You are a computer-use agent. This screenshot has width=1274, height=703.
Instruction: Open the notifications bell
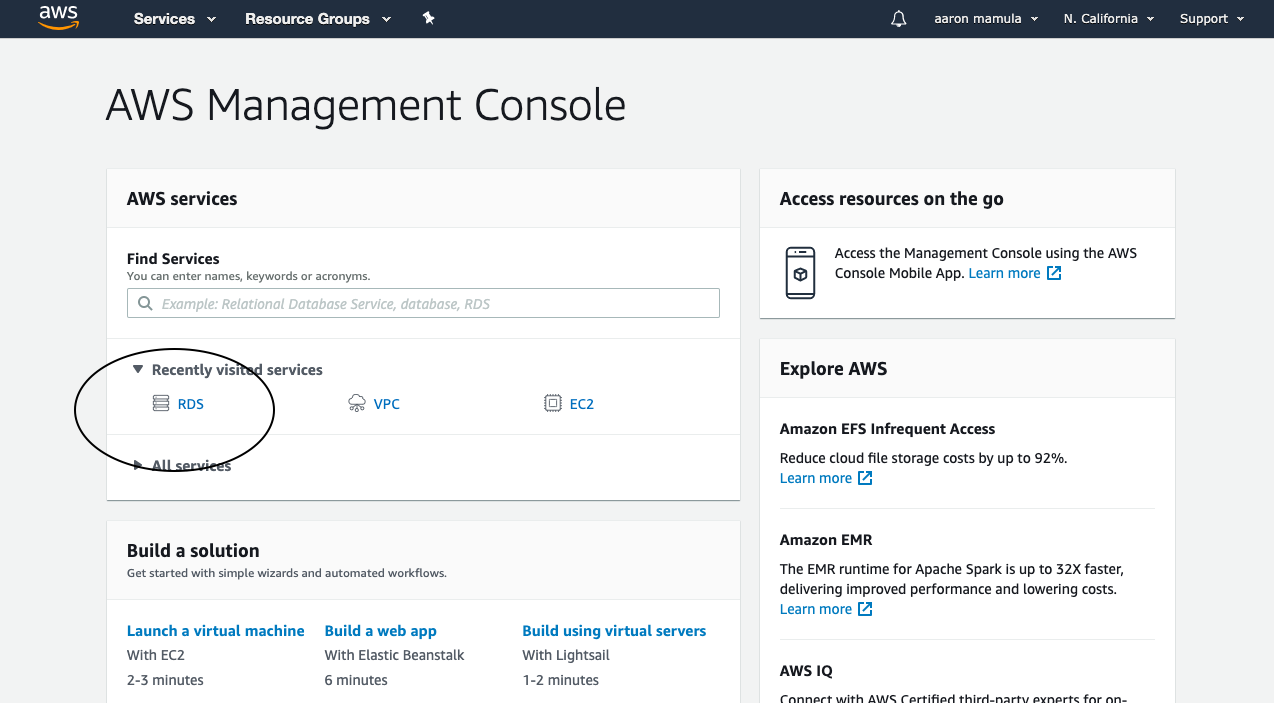point(899,19)
